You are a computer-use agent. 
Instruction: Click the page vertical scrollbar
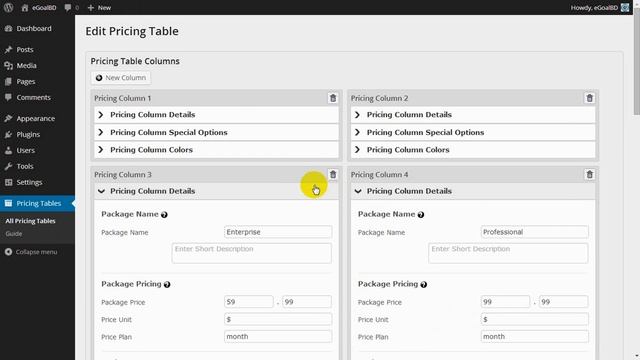pos(636,61)
